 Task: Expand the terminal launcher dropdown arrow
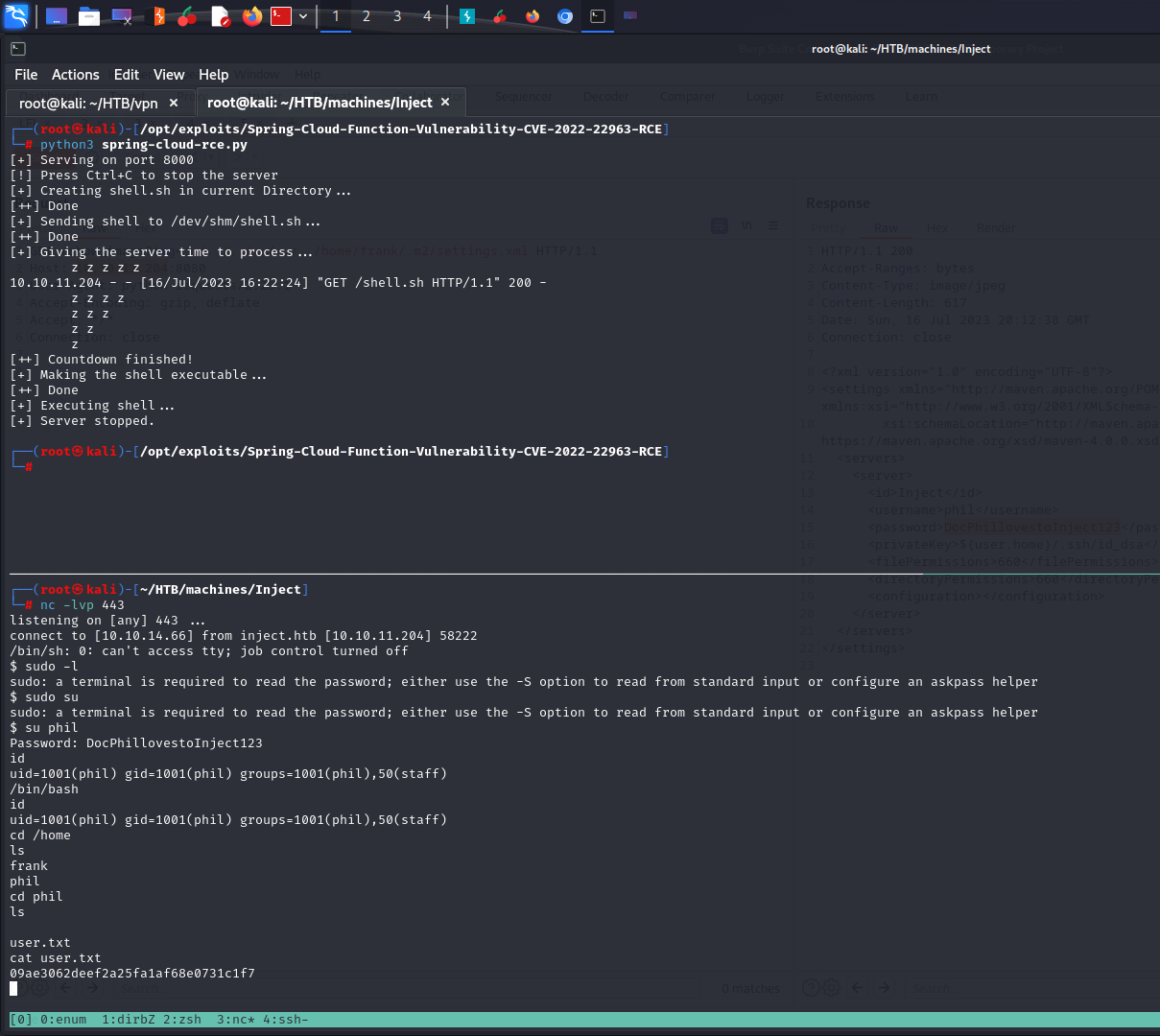(x=303, y=16)
